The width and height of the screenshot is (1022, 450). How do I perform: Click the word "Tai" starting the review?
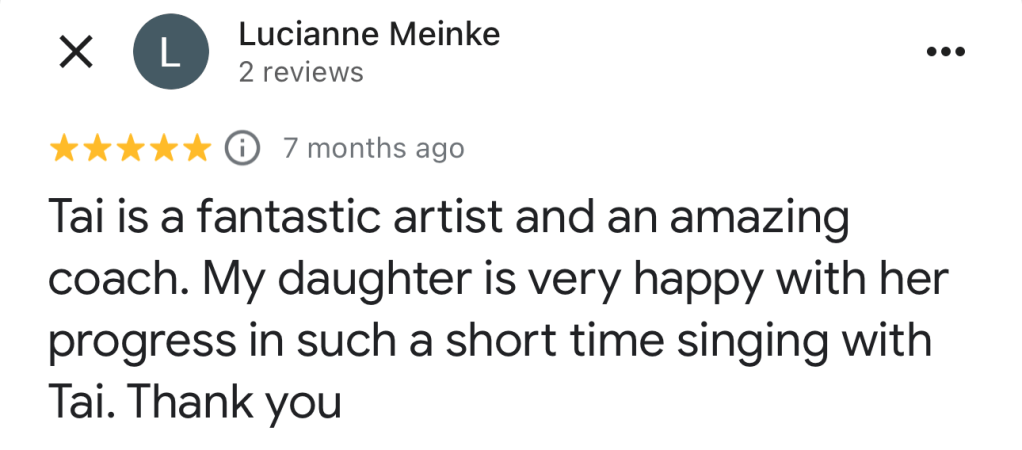(77, 217)
